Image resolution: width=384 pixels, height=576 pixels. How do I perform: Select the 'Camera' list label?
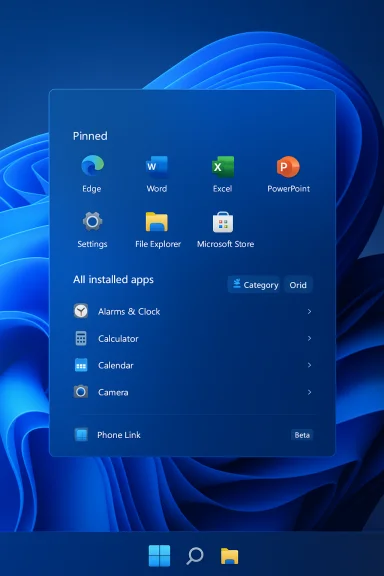113,392
